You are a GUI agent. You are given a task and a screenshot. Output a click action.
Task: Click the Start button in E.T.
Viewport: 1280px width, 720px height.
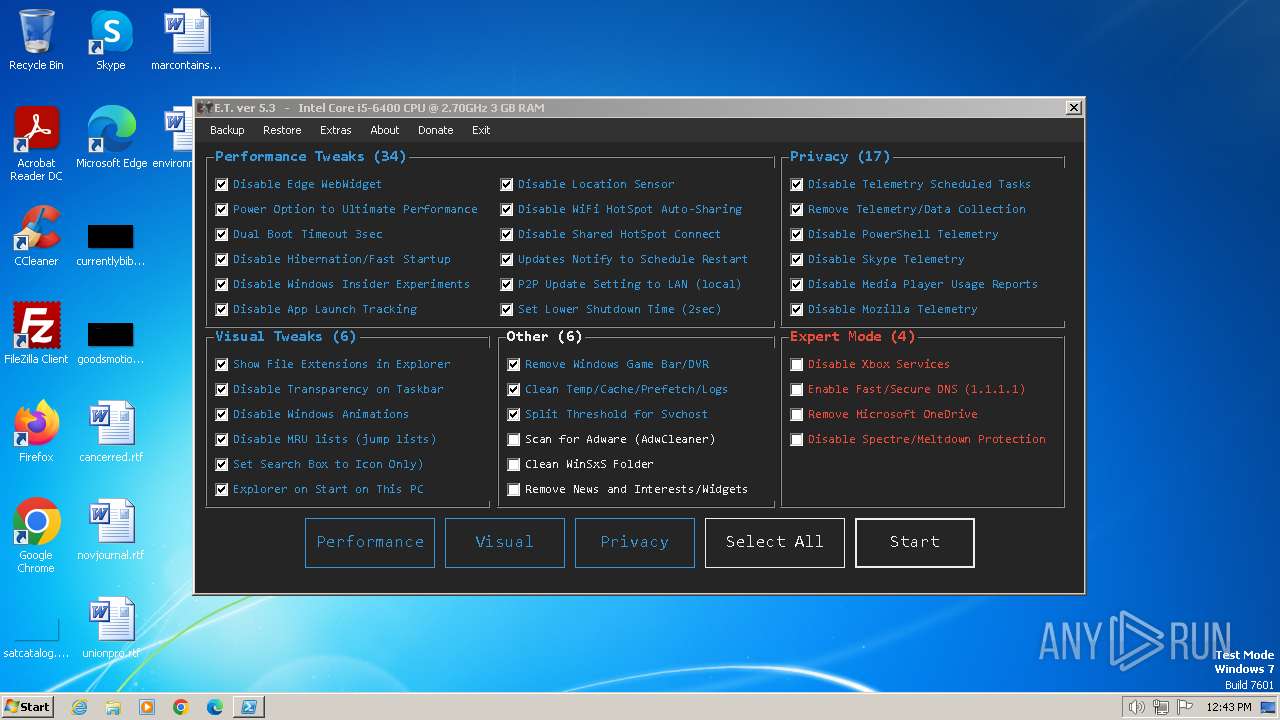tap(915, 542)
